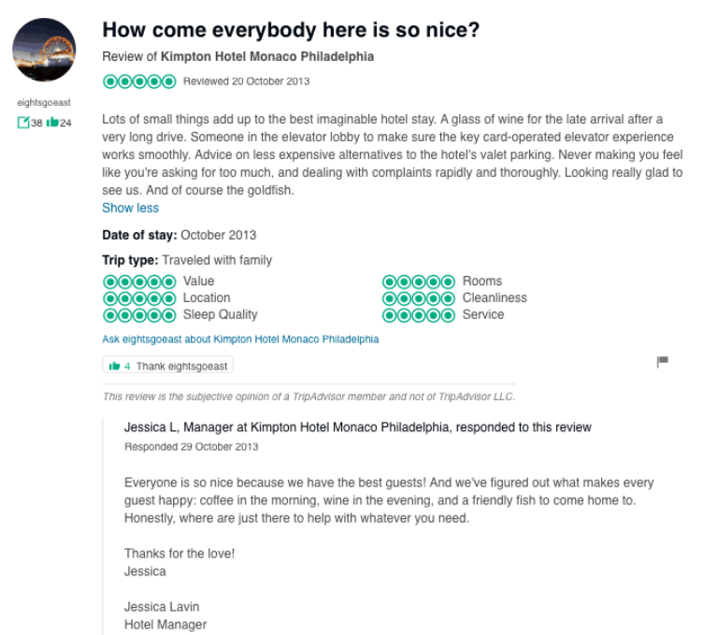Click the Location rating bubbles
The image size is (708, 635).
tap(139, 298)
